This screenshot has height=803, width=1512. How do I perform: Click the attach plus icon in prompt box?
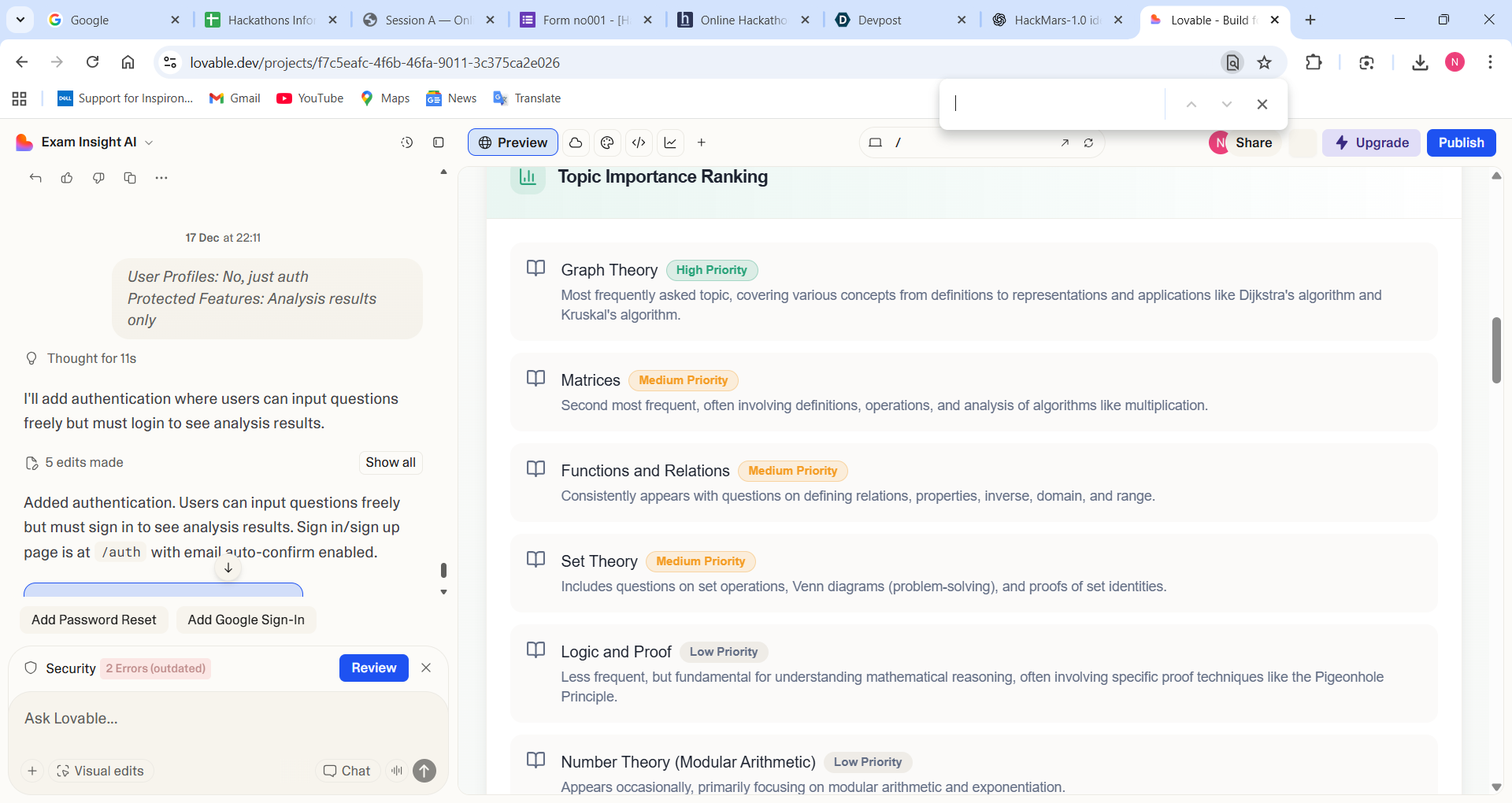[32, 771]
